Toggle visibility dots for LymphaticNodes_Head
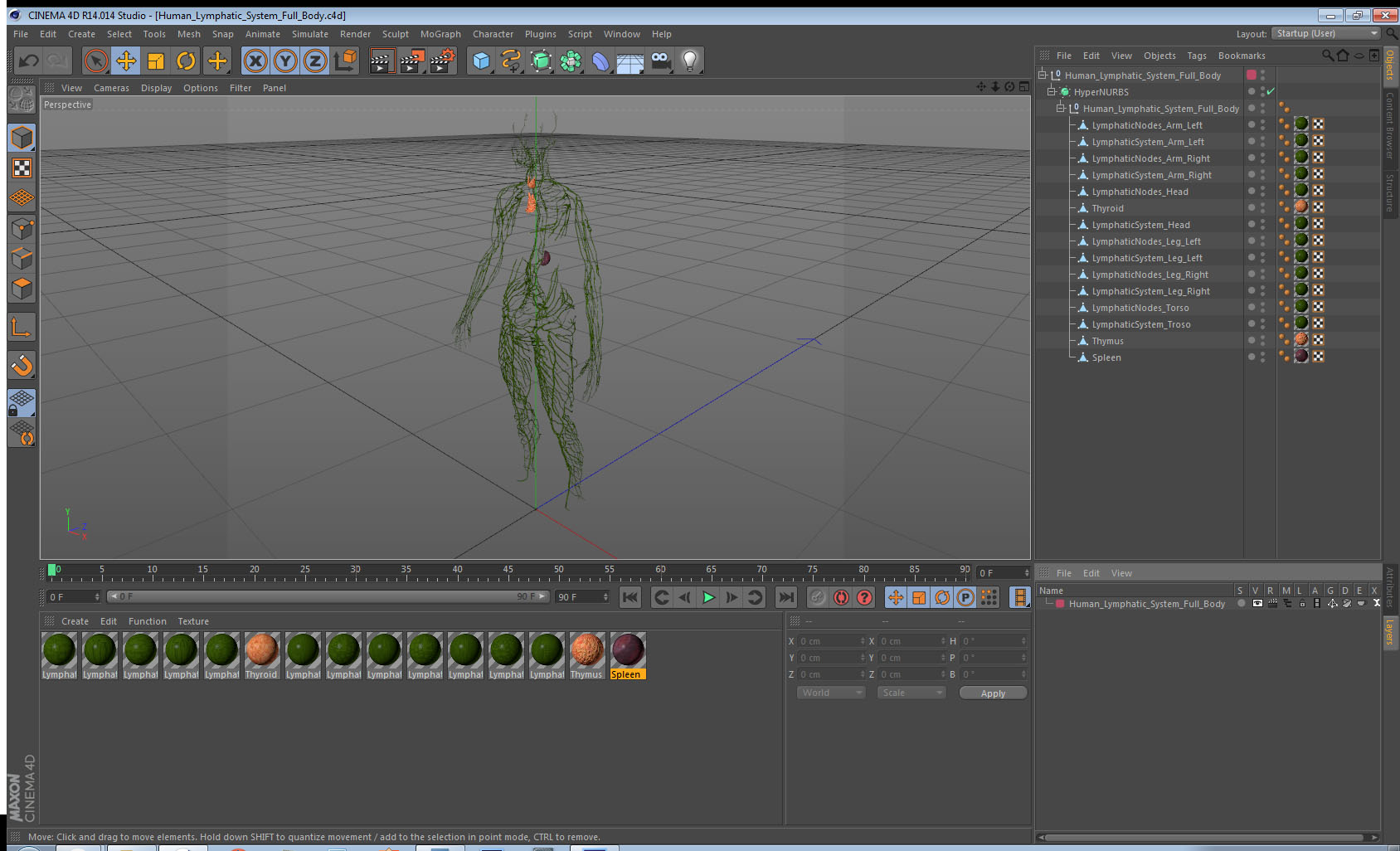Viewport: 1400px width, 851px height. (x=1262, y=192)
